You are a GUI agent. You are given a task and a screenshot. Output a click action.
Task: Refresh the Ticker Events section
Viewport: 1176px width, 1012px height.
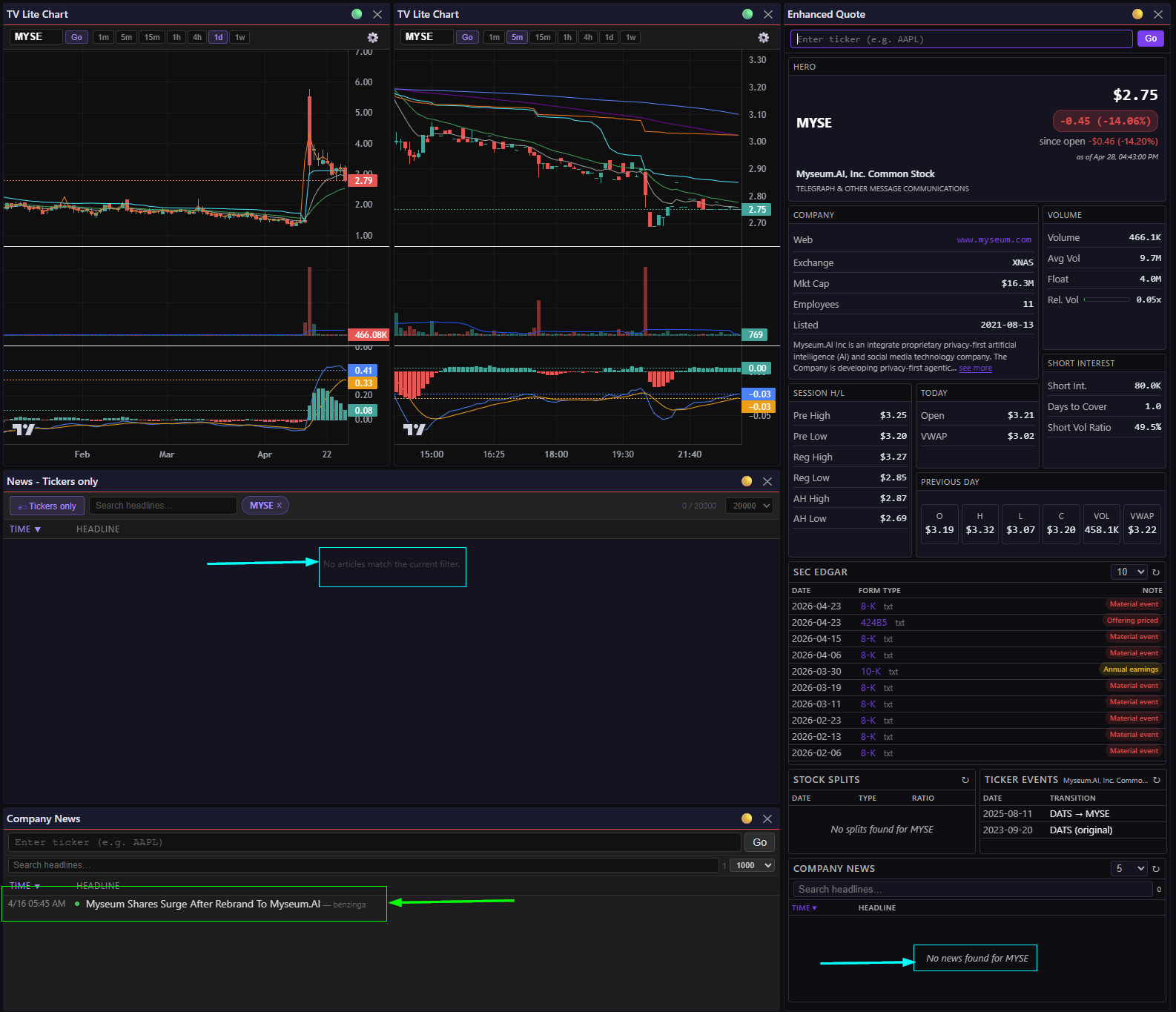(x=1156, y=780)
